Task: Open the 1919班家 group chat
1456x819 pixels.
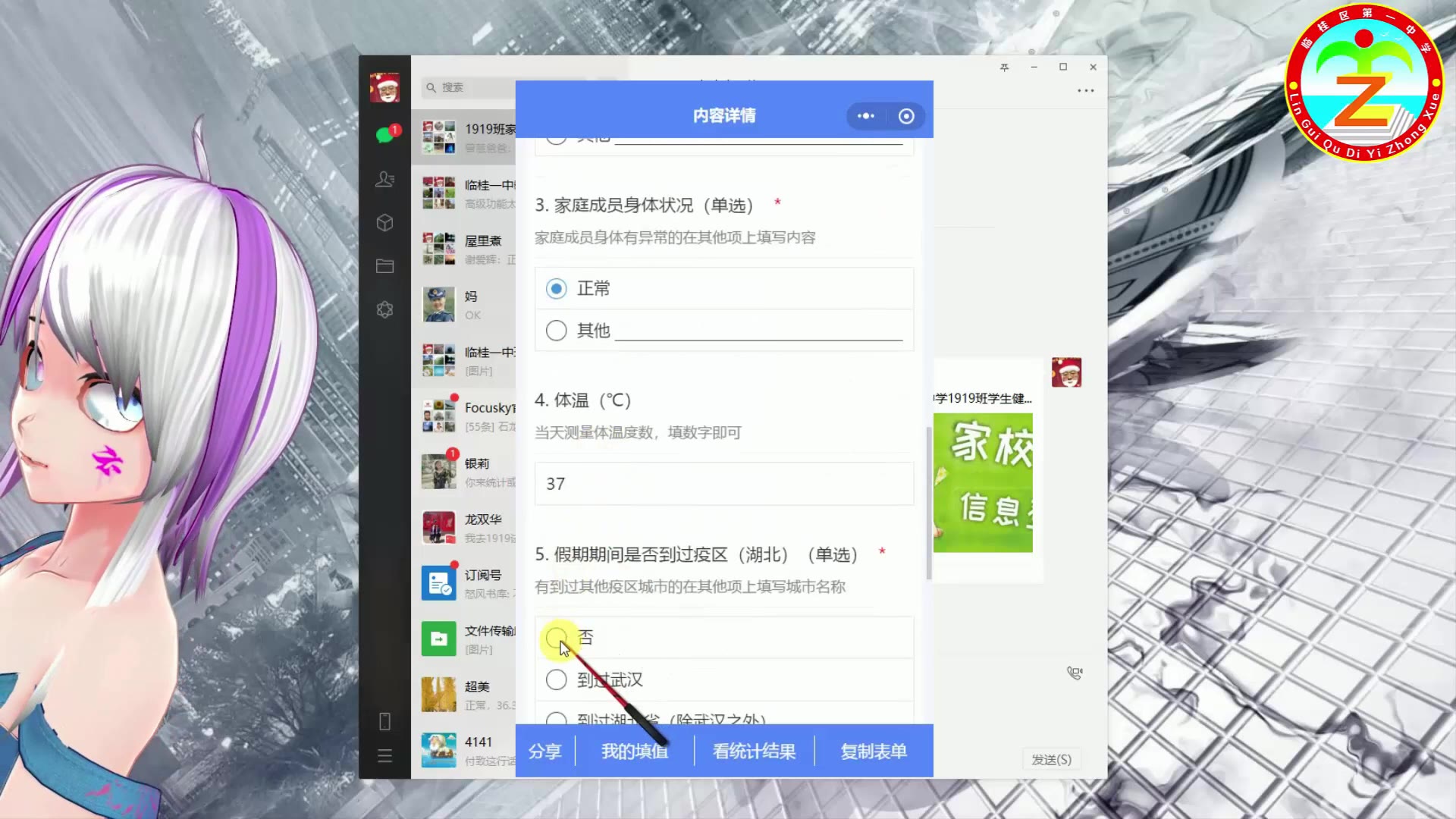Action: [x=463, y=137]
